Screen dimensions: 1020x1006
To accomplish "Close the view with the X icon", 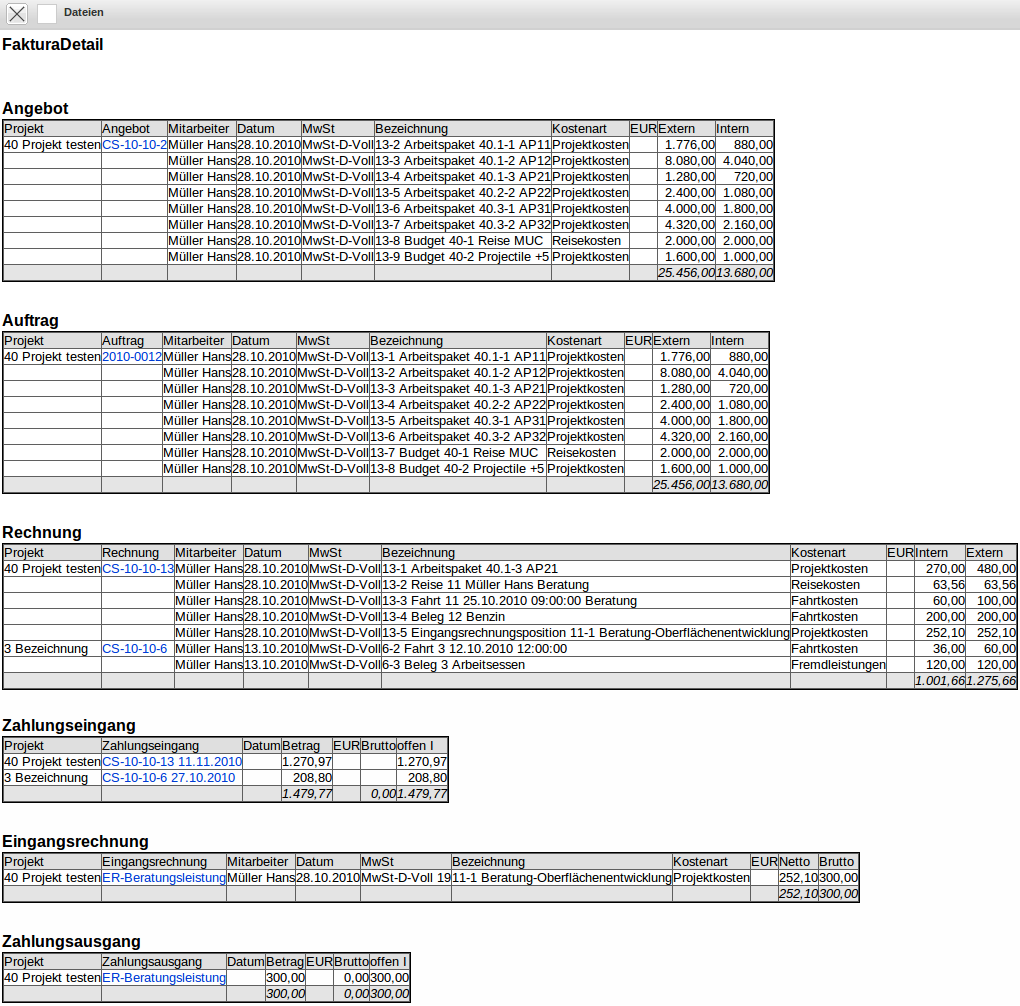I will pyautogui.click(x=18, y=13).
